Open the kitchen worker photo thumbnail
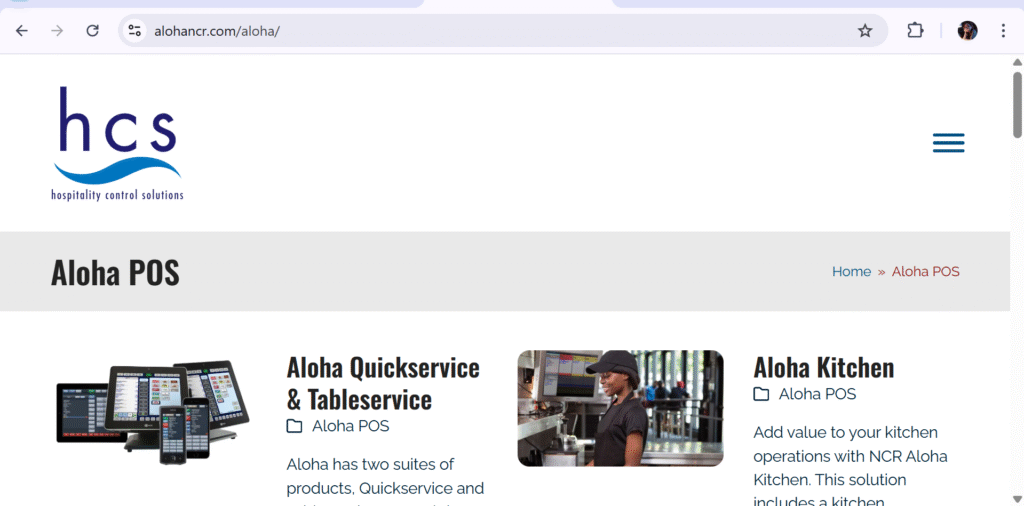Image resolution: width=1024 pixels, height=506 pixels. point(620,408)
